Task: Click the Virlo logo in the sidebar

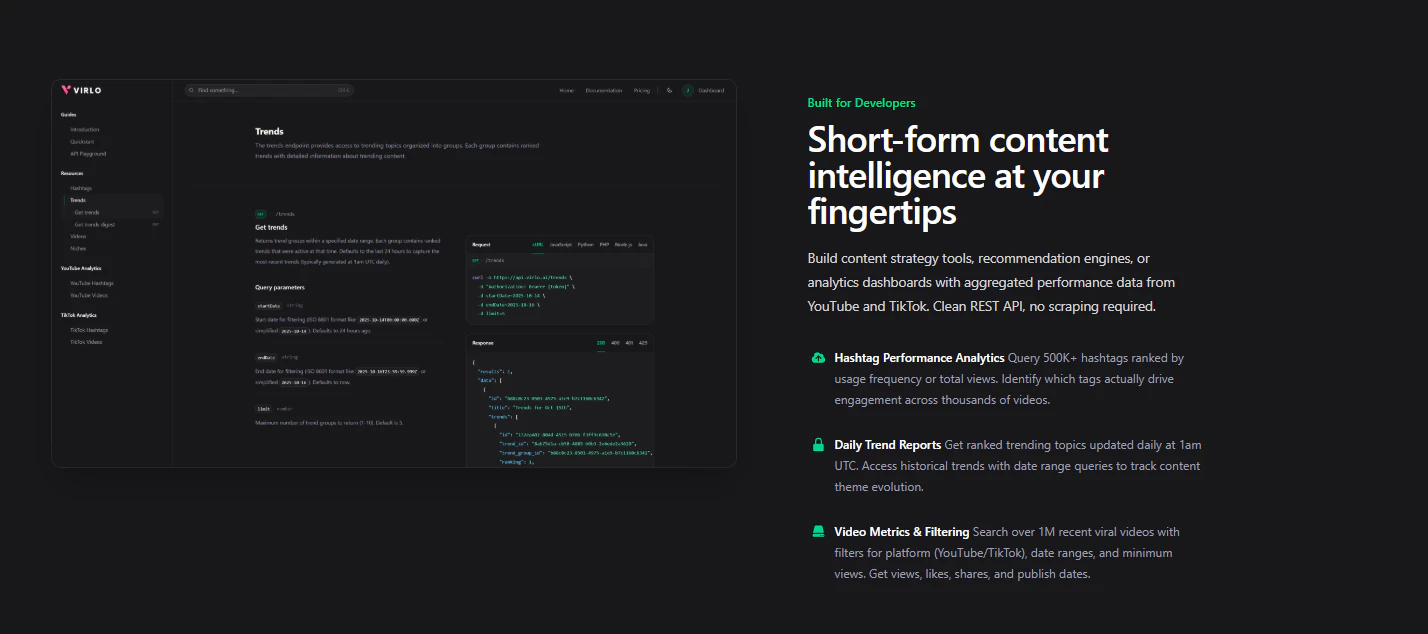Action: tap(82, 90)
